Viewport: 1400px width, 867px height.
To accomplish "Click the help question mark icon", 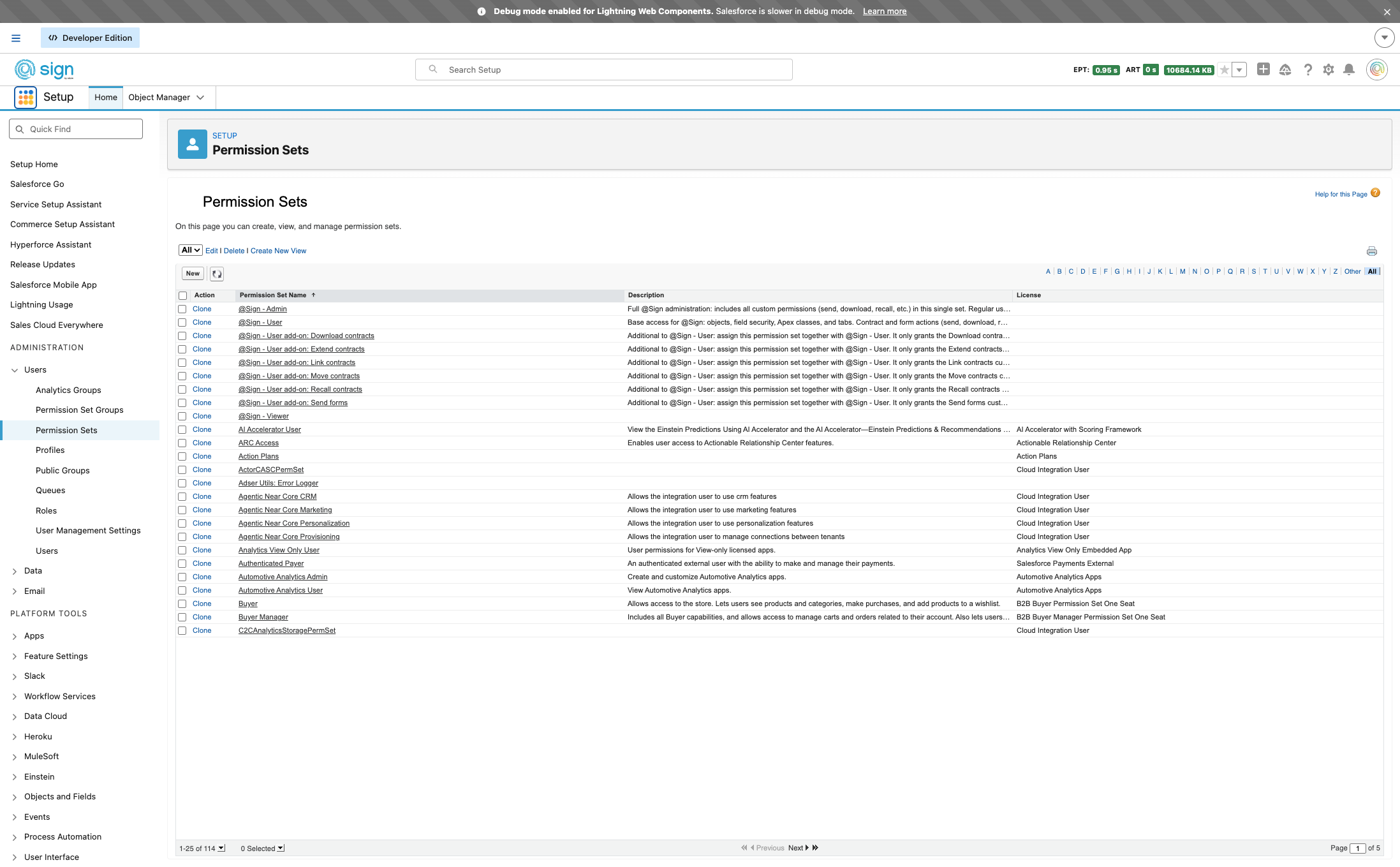I will pyautogui.click(x=1308, y=70).
